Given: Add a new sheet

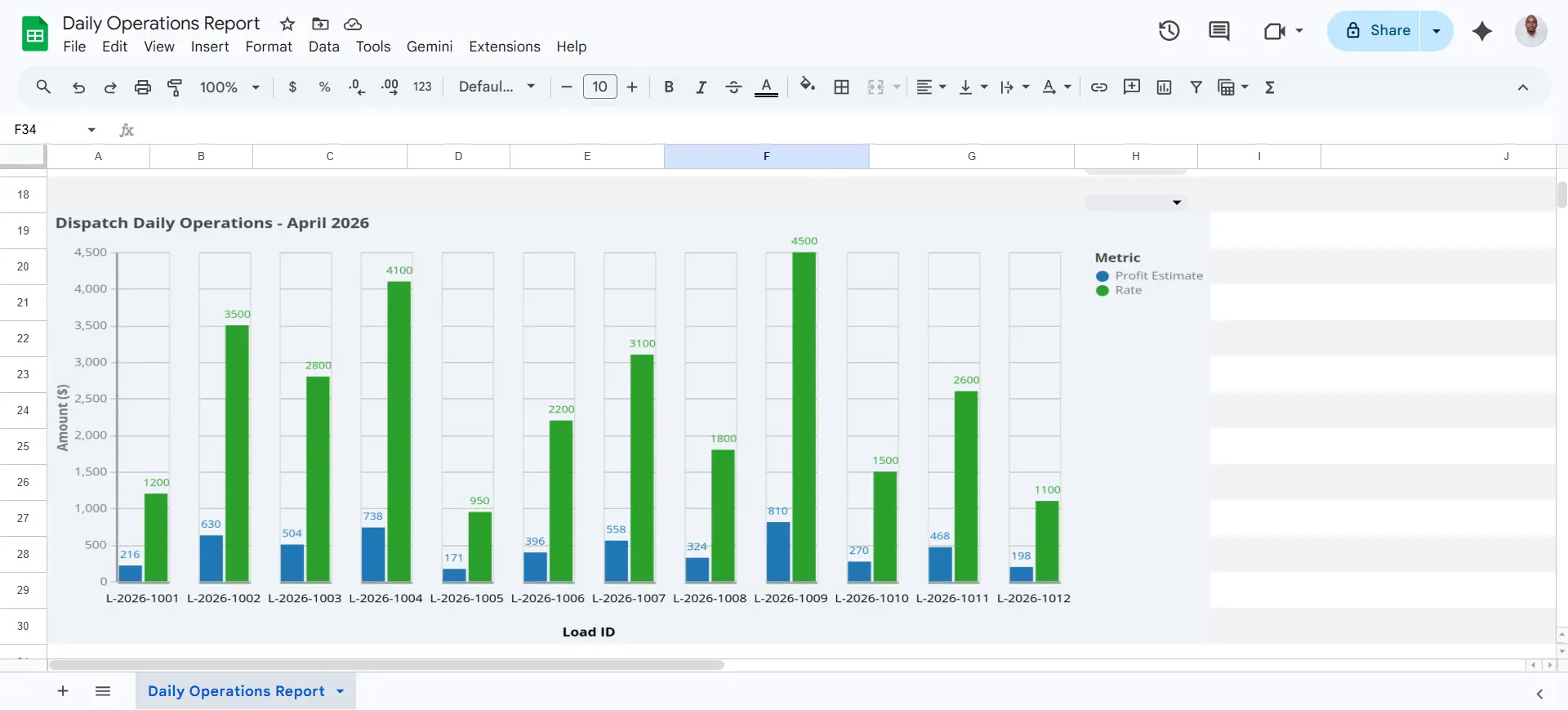Looking at the screenshot, I should click(63, 691).
